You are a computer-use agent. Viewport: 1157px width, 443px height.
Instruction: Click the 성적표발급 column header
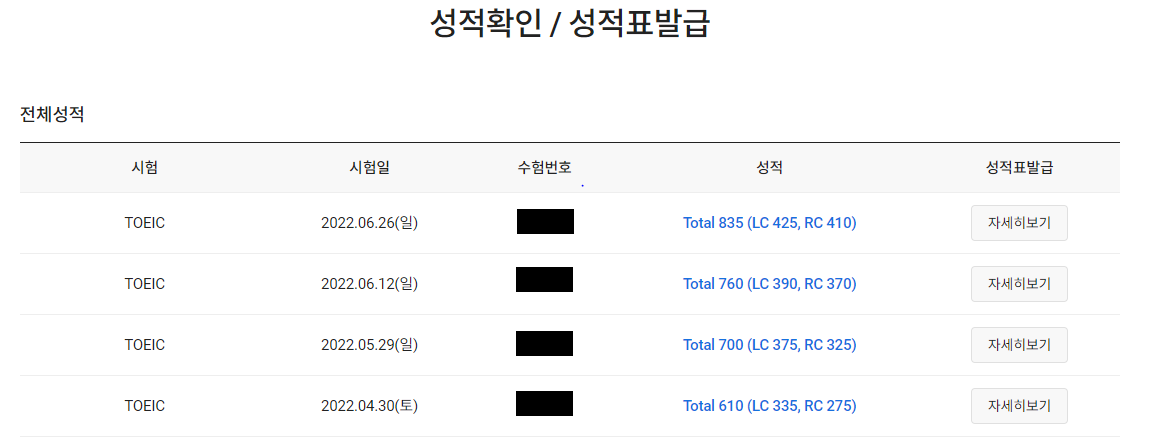click(x=1019, y=168)
